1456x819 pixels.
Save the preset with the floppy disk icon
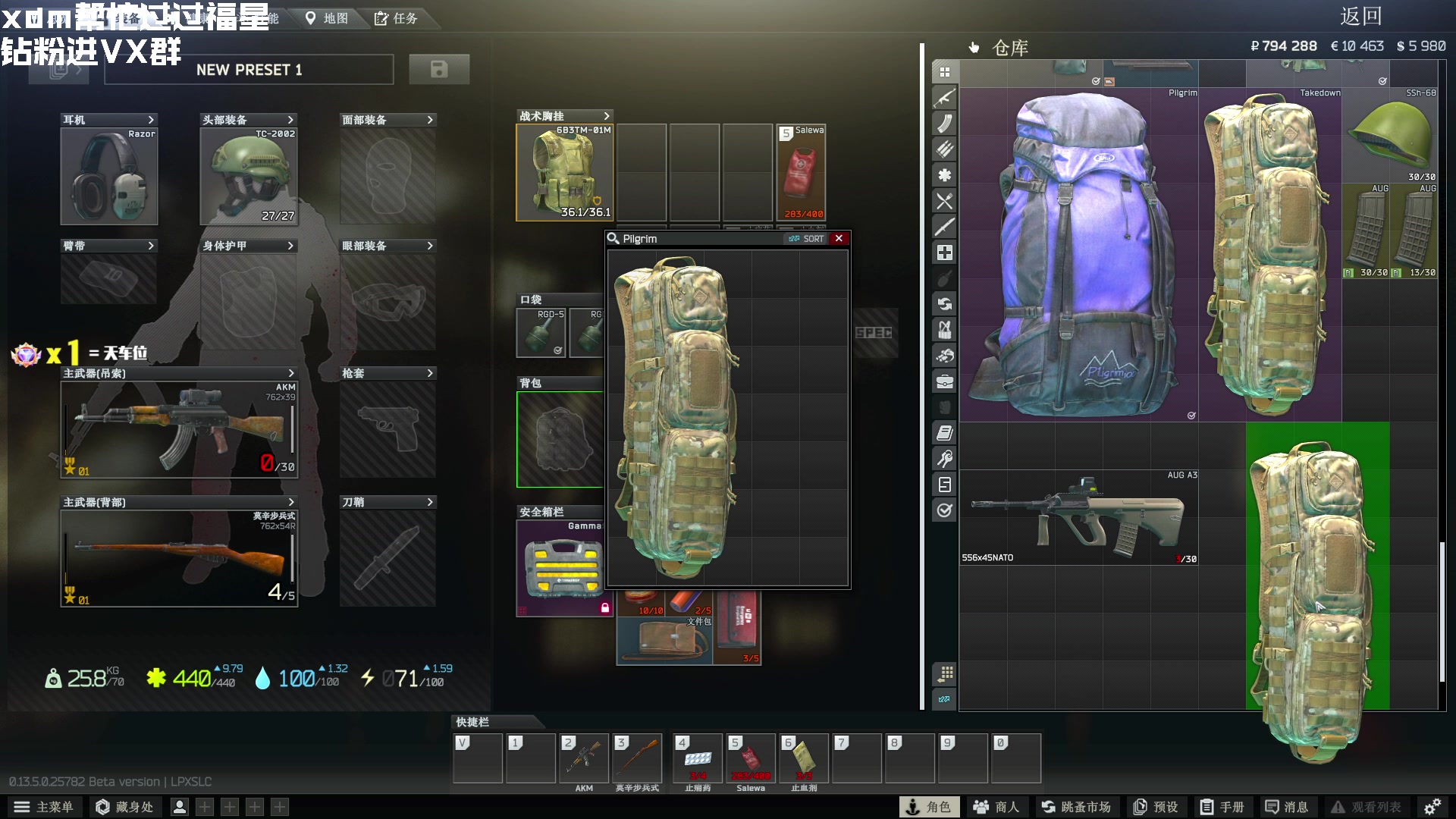coord(439,69)
